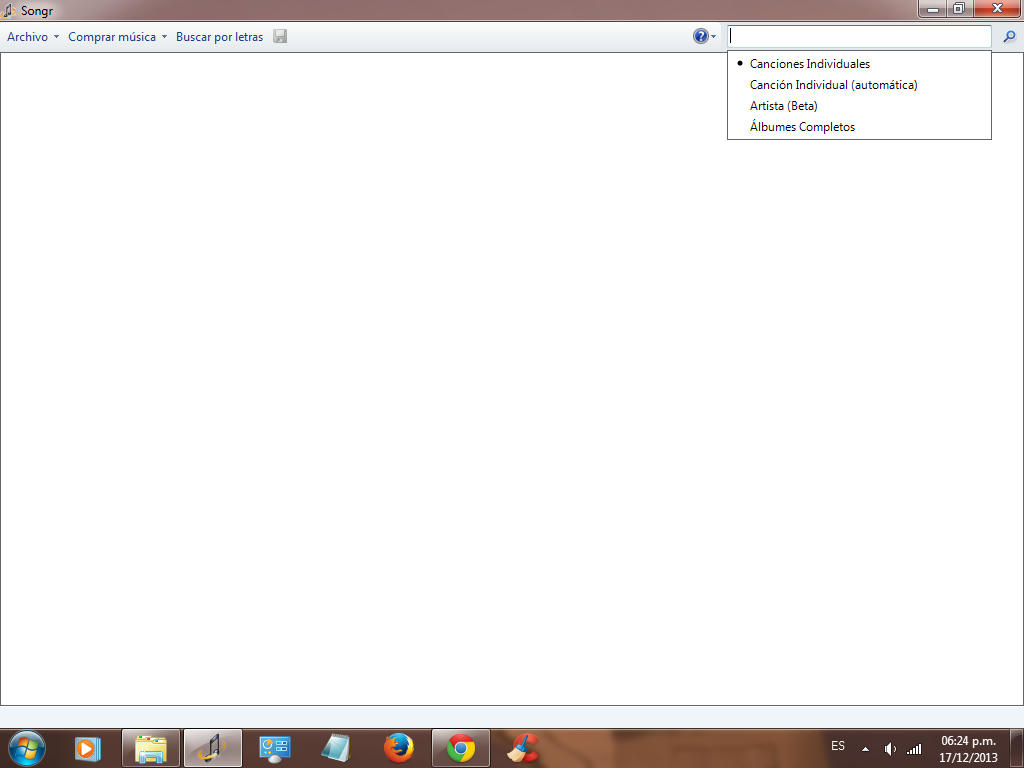This screenshot has width=1024, height=768.
Task: Open the Windows Start menu
Action: point(26,748)
